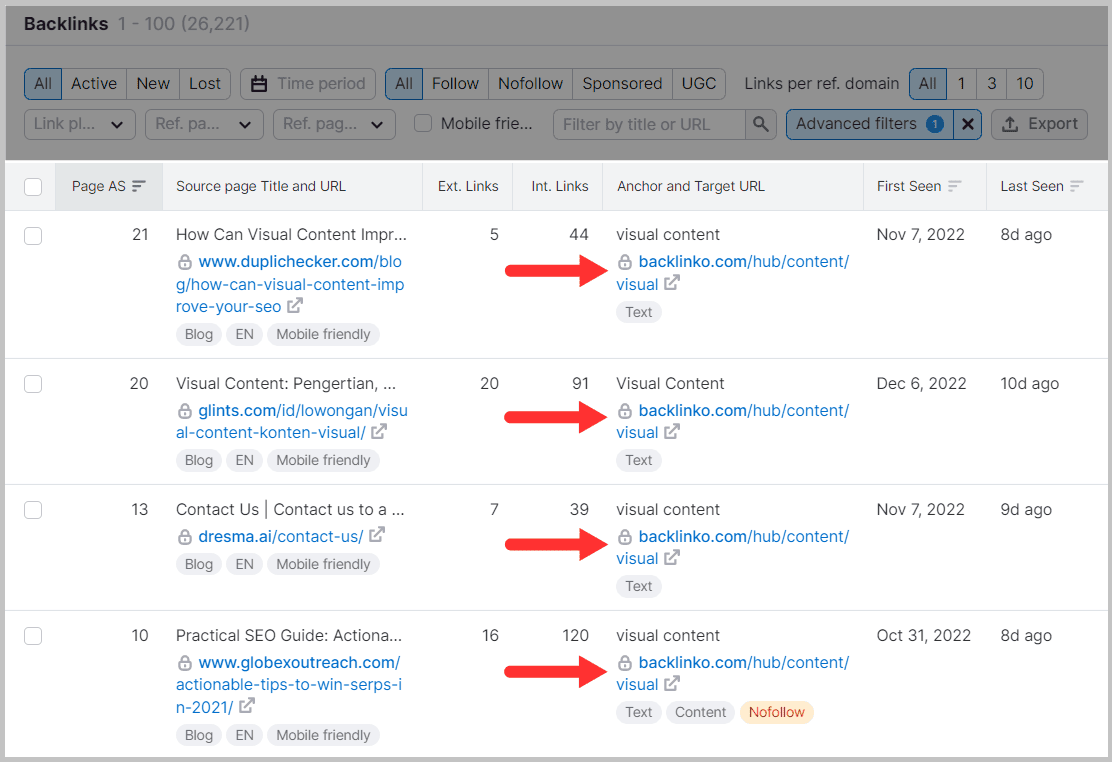Toggle the select-all checkbox in table header
The image size is (1112, 762).
point(33,186)
